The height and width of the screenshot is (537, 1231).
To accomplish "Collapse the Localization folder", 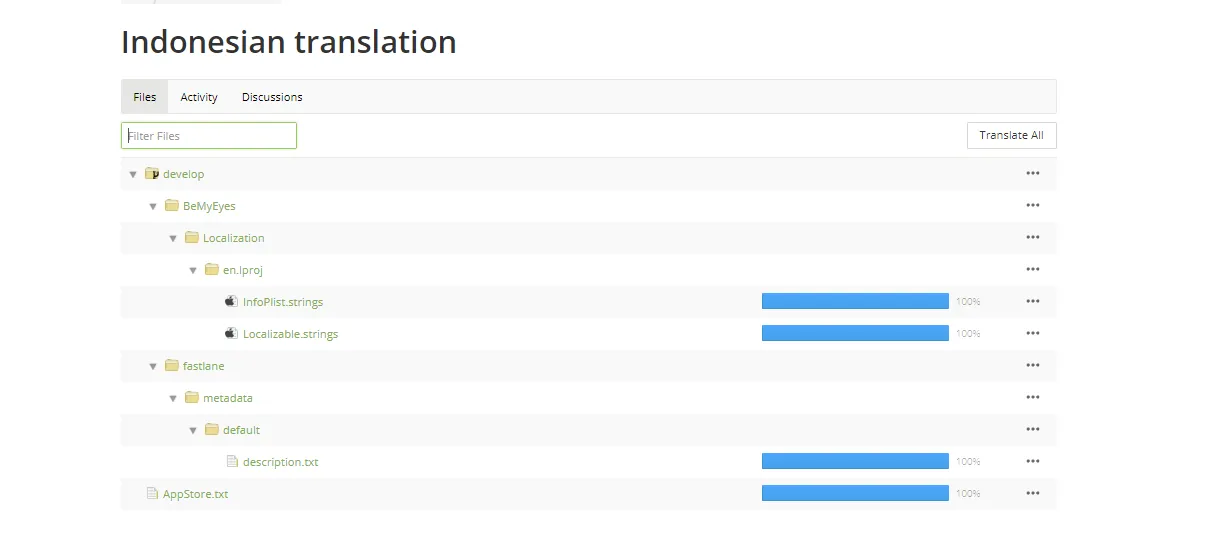I will [x=173, y=238].
